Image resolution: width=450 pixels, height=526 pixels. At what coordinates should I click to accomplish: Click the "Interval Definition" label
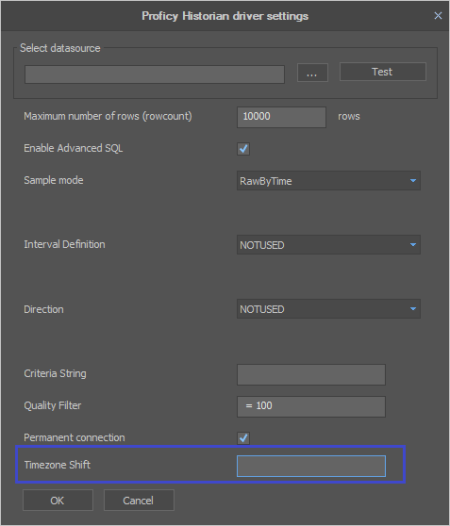[64, 244]
